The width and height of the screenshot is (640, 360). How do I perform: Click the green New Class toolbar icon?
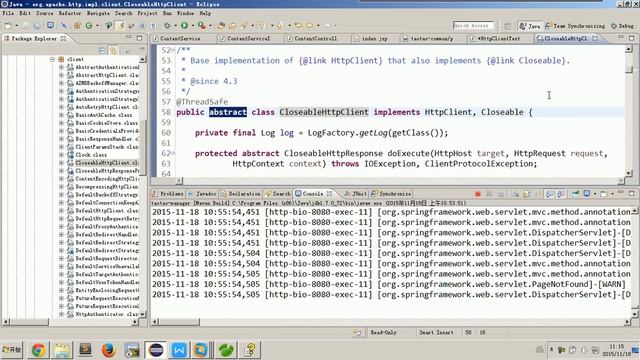[89, 25]
